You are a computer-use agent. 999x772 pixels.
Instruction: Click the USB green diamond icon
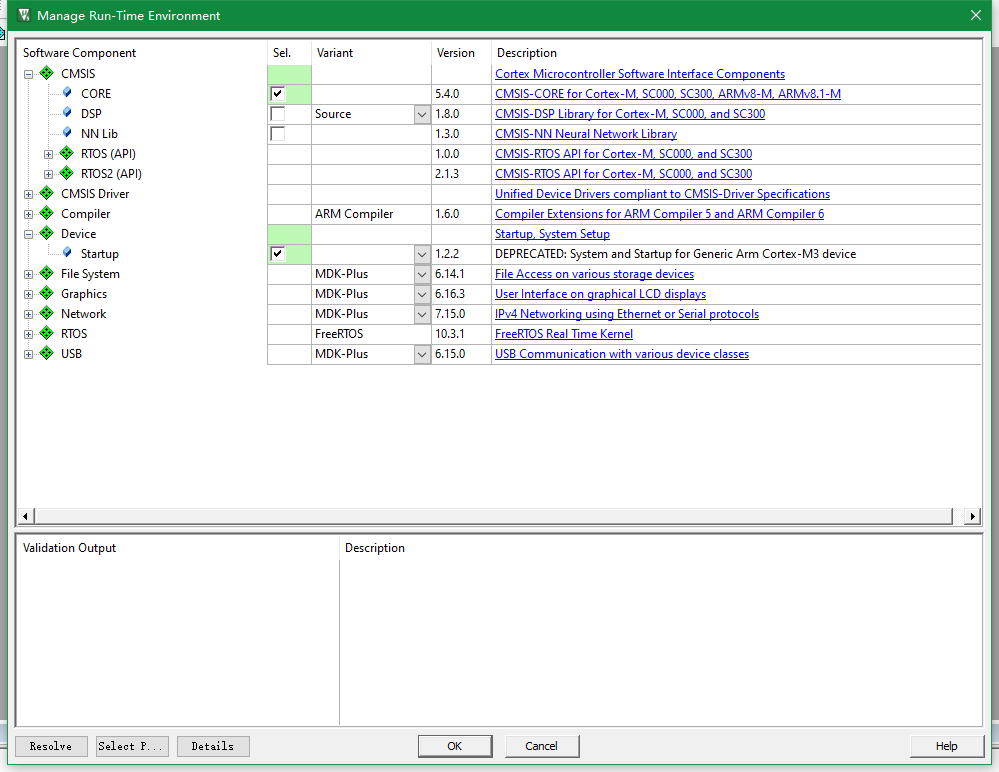(x=47, y=353)
